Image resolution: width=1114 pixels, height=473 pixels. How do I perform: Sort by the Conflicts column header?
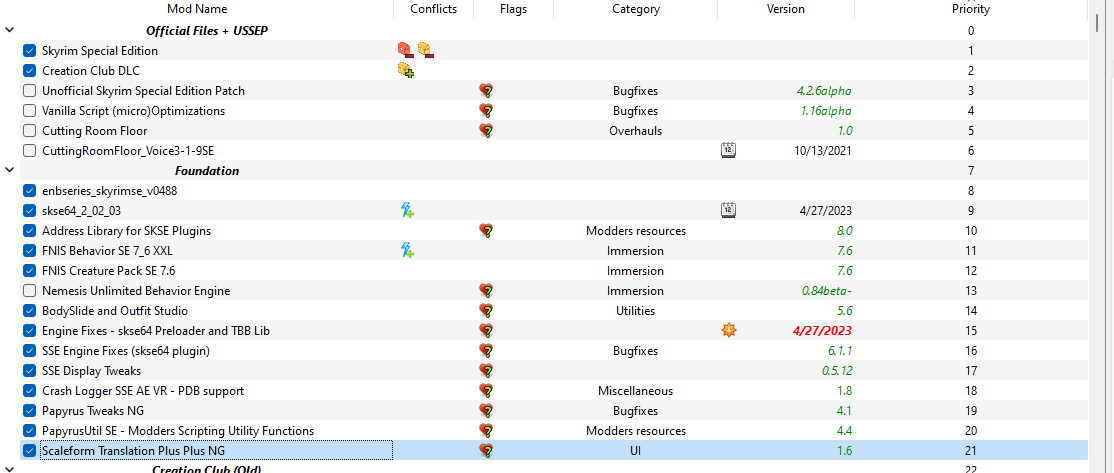coord(433,9)
